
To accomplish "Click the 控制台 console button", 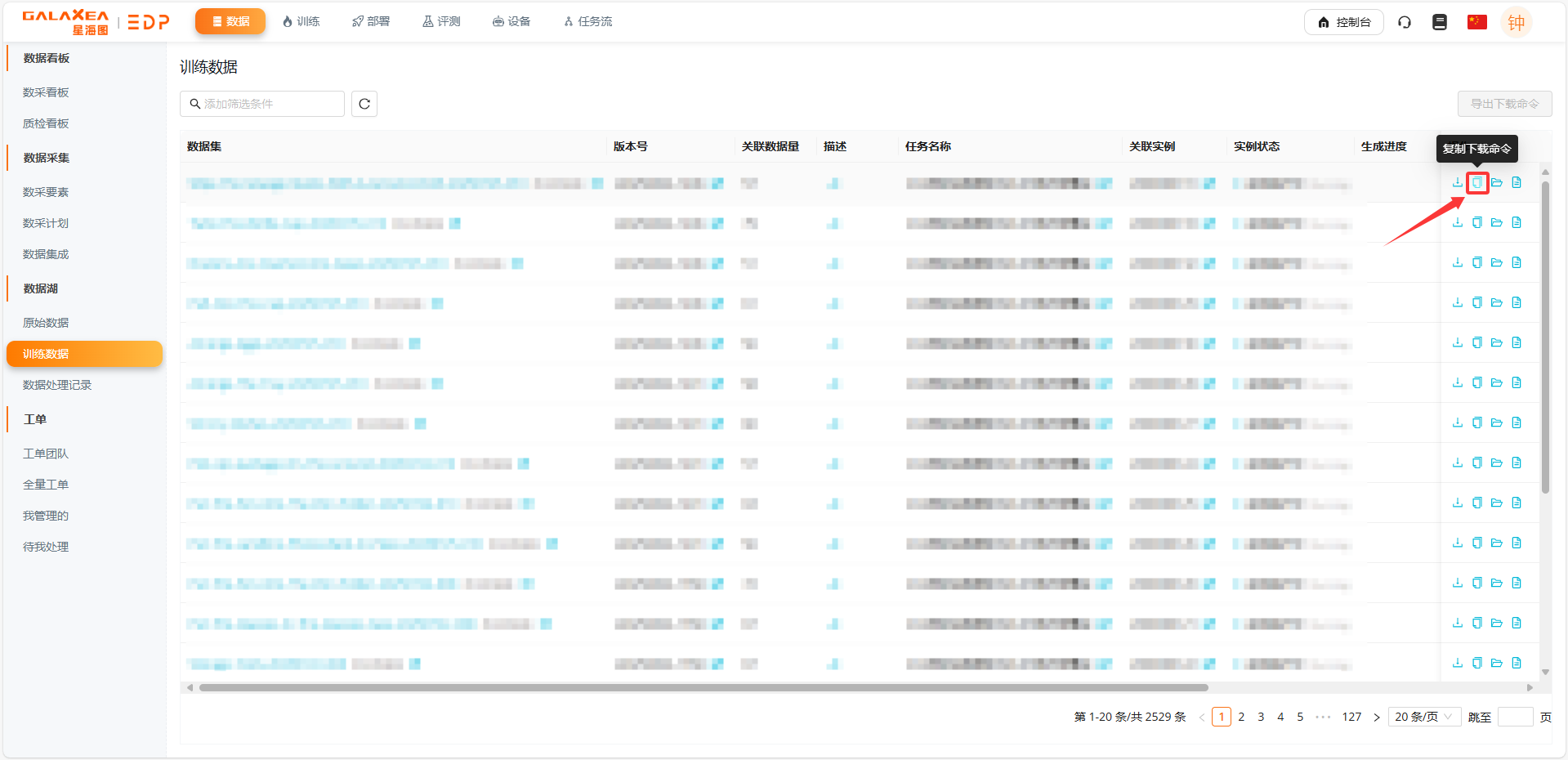I will [1343, 22].
